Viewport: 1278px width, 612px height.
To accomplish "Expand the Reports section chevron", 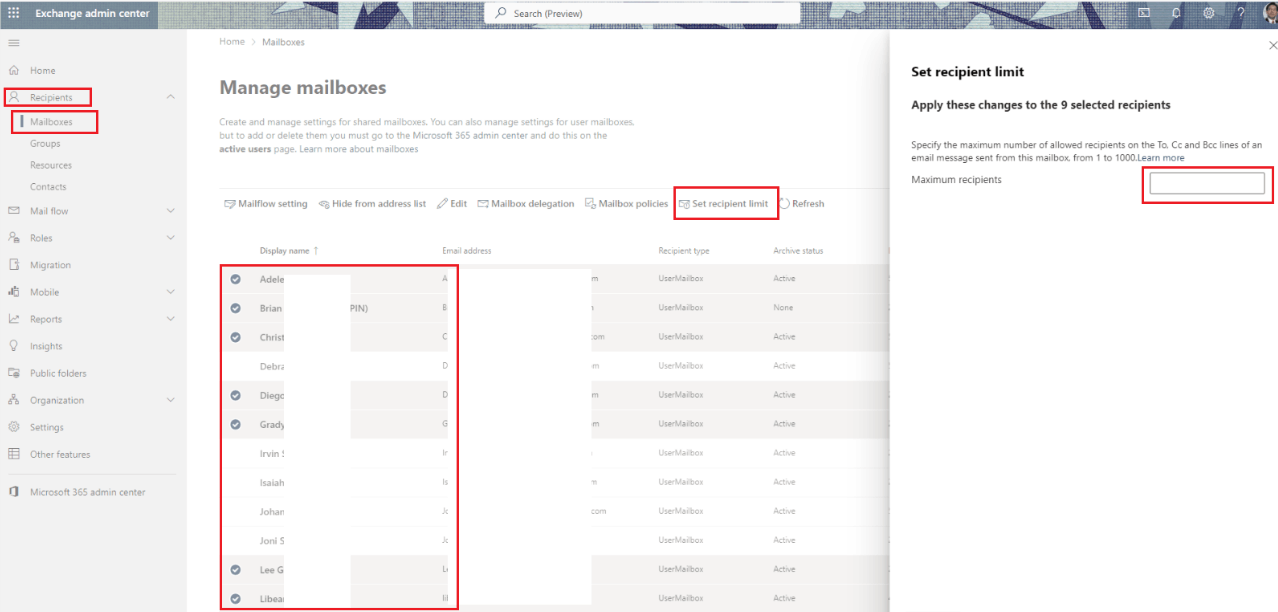I will [170, 319].
